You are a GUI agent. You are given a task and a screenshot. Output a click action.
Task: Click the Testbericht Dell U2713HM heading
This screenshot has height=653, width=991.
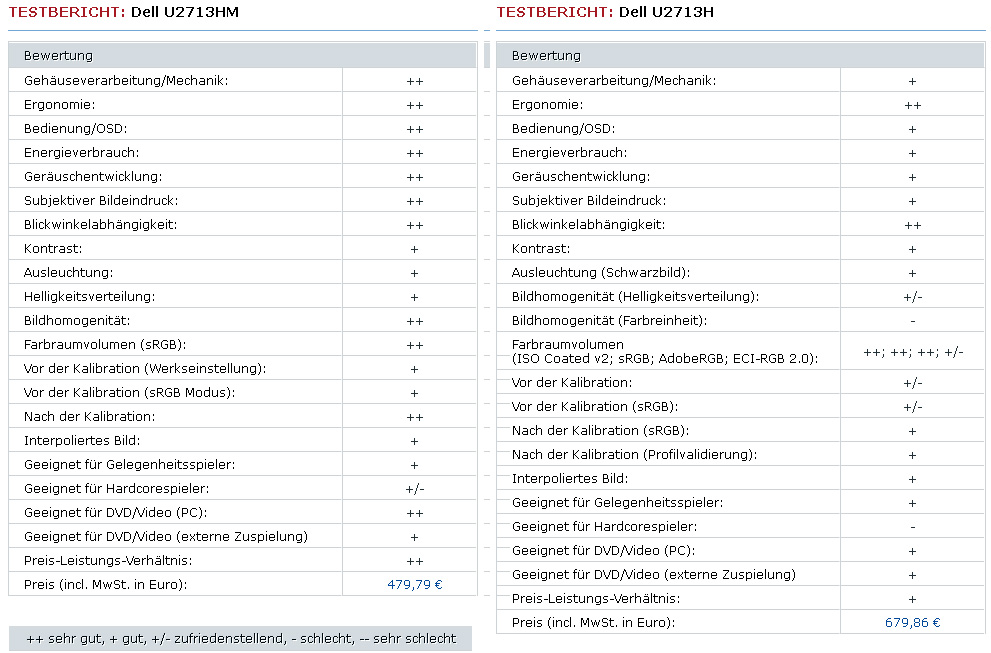pyautogui.click(x=123, y=12)
